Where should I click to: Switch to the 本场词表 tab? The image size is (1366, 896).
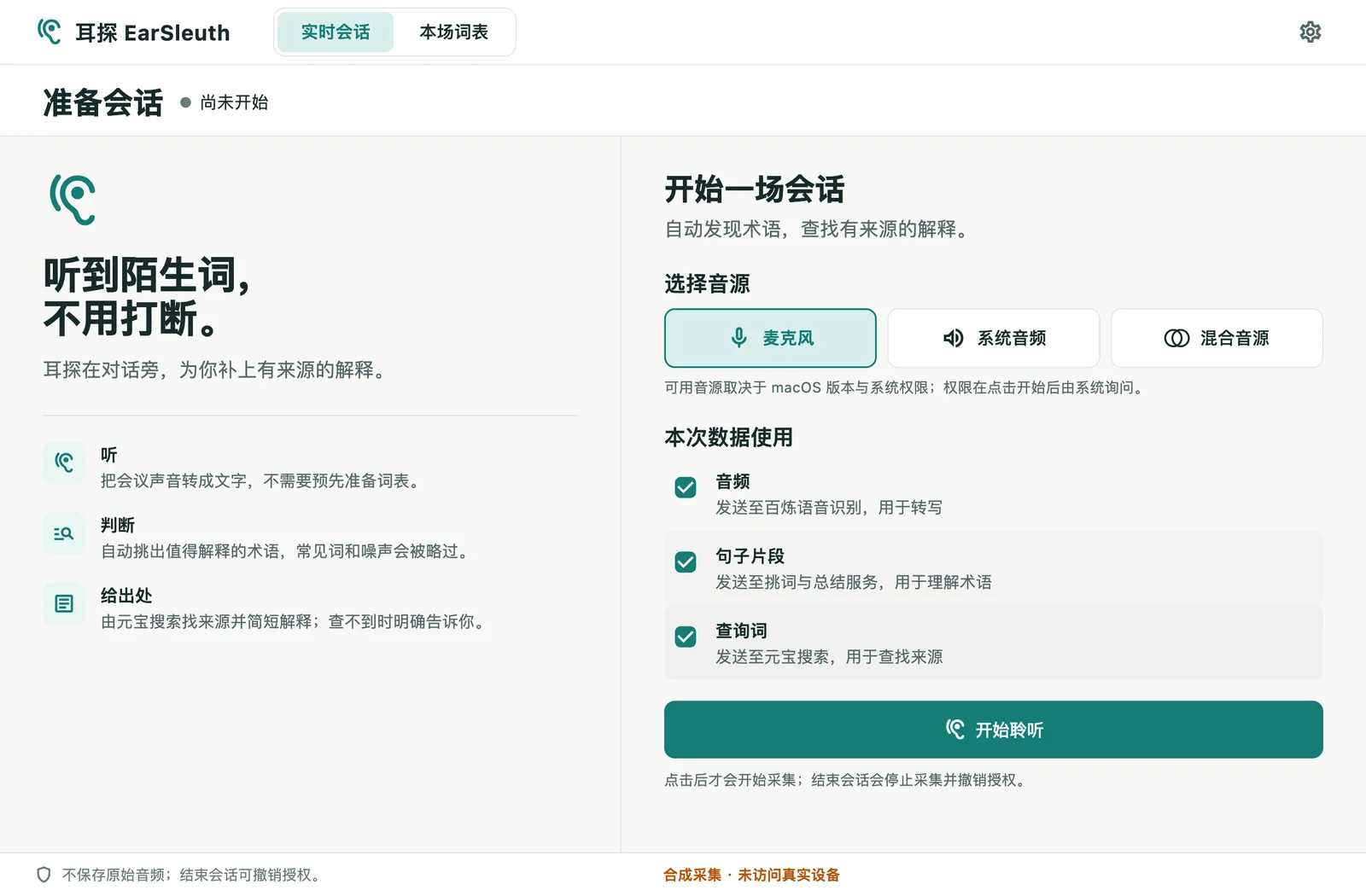coord(453,32)
